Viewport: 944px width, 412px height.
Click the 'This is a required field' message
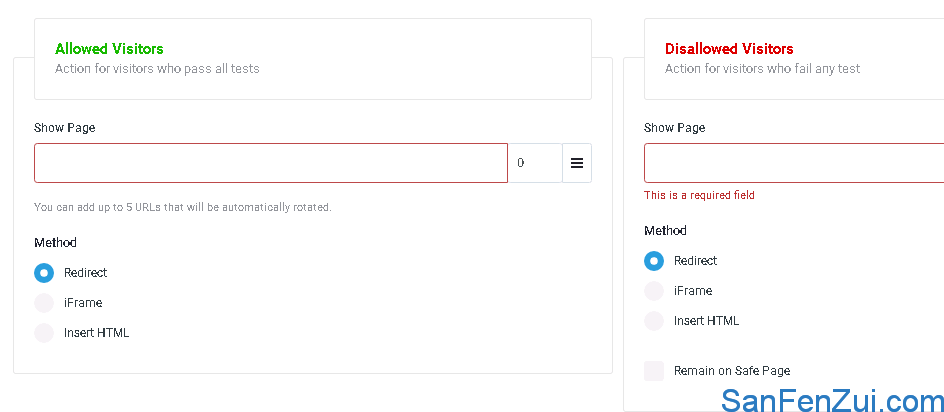click(699, 195)
